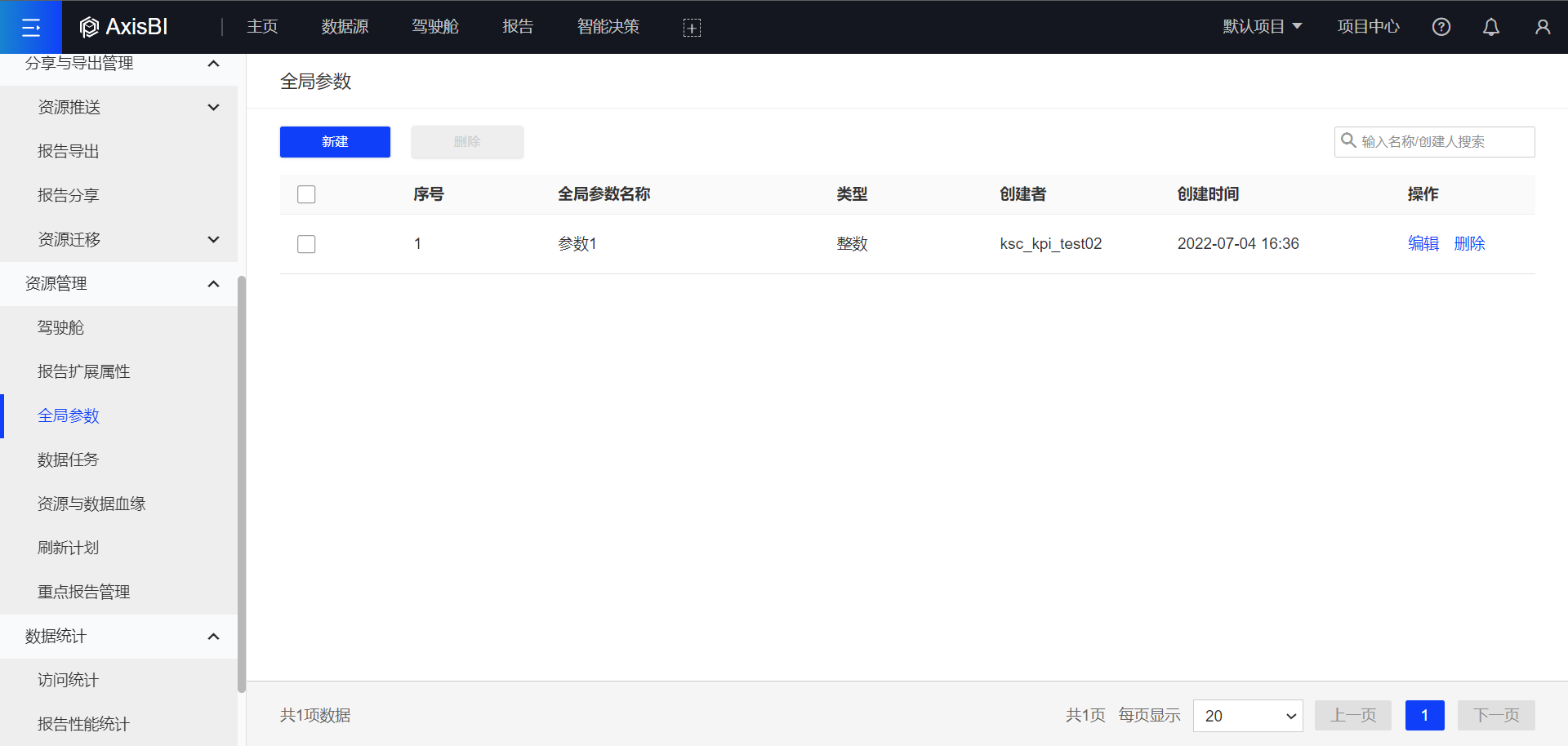Select all rows with header checkbox
Viewport: 1568px width, 746px height.
point(306,194)
